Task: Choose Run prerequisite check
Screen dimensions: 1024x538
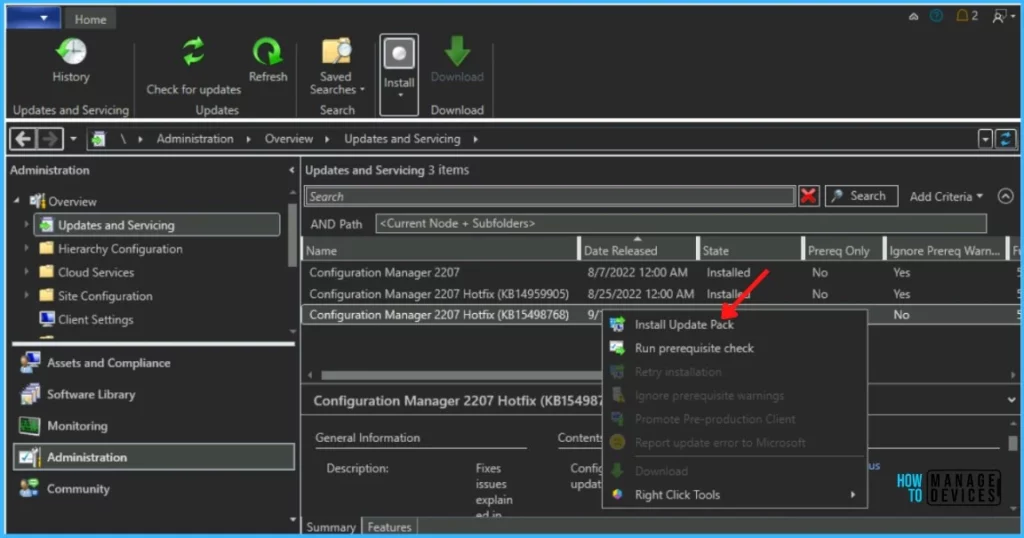Action: [735, 348]
